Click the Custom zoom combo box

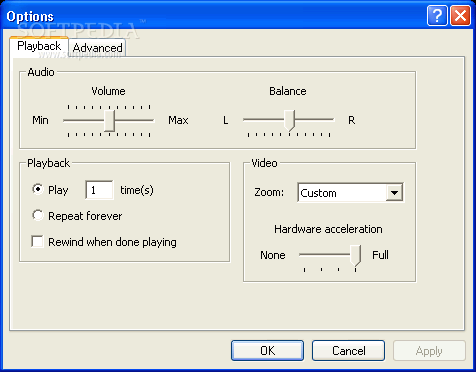point(350,193)
